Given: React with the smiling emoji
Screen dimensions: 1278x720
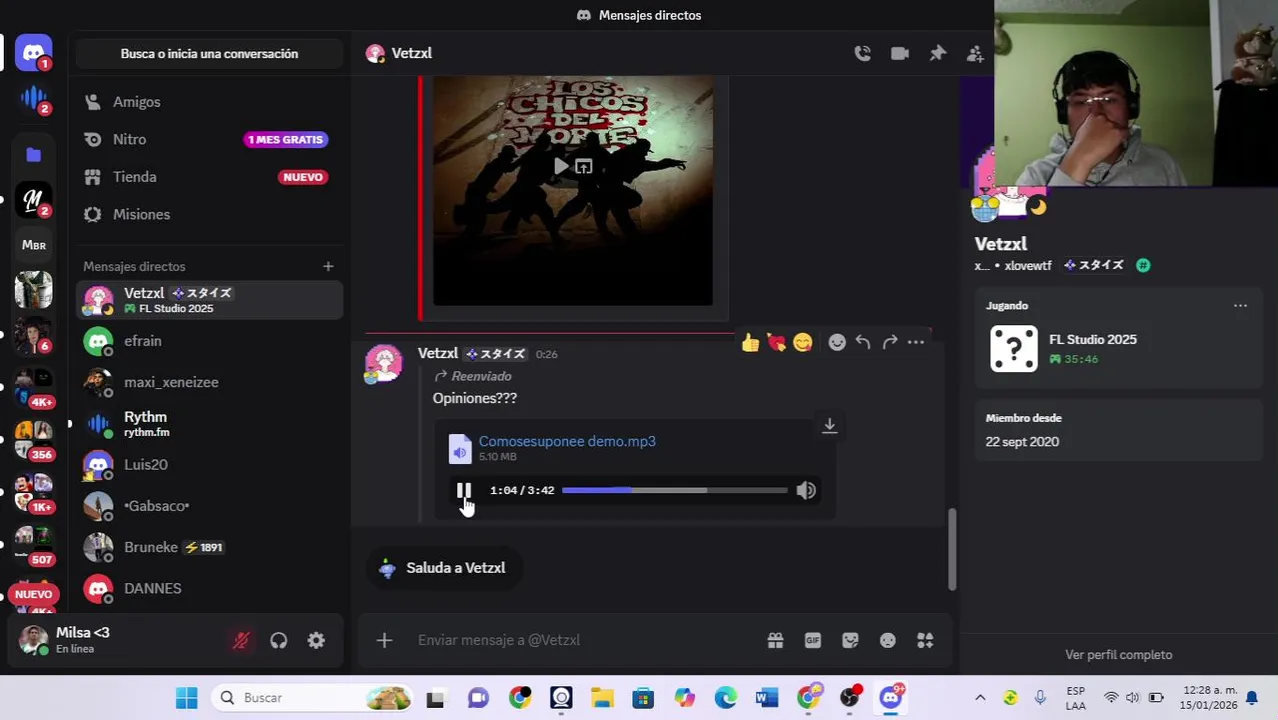Looking at the screenshot, I should point(802,343).
